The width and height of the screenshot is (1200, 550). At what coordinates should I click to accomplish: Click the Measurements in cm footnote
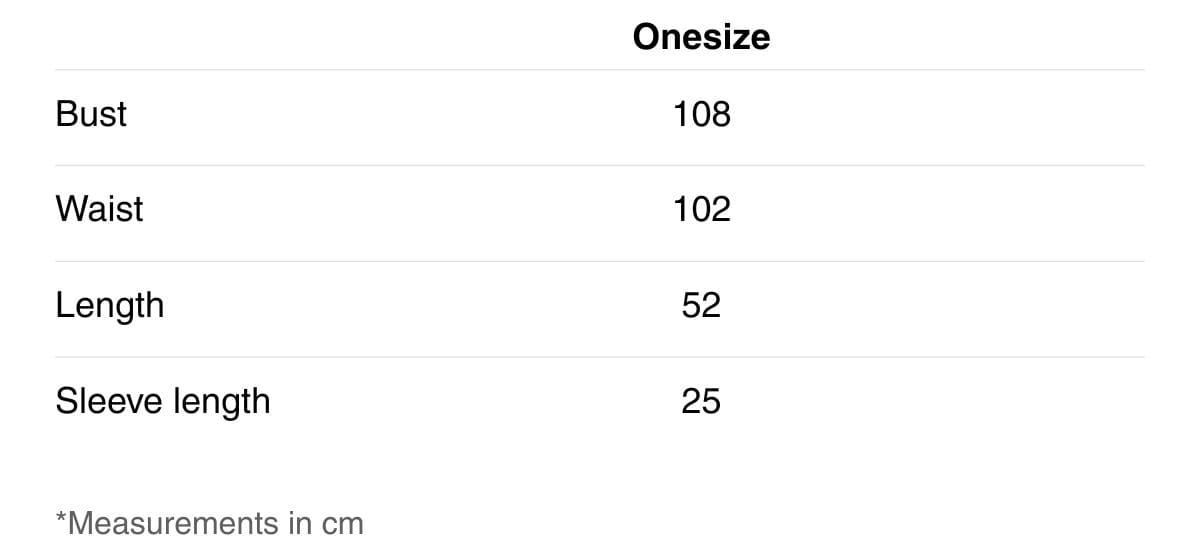[x=210, y=523]
